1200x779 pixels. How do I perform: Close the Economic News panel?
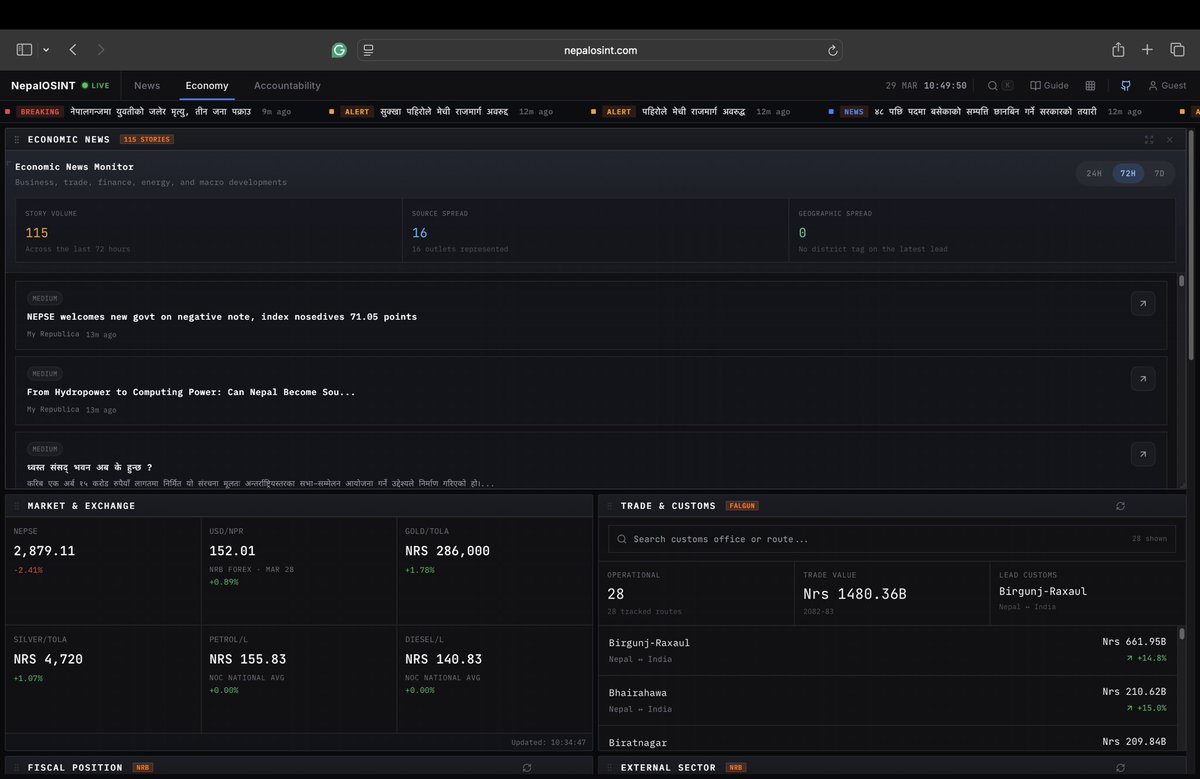pos(1169,139)
